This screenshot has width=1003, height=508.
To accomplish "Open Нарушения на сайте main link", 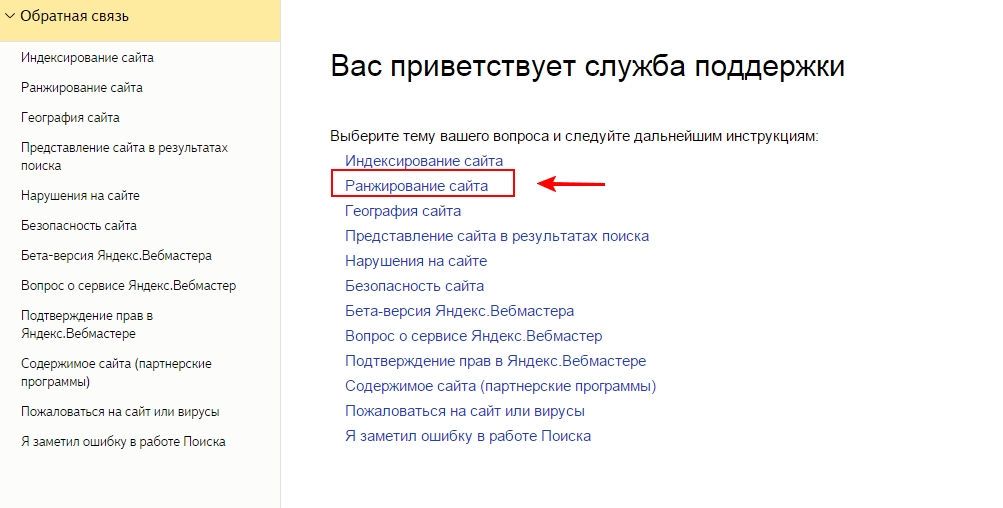I will tap(416, 261).
